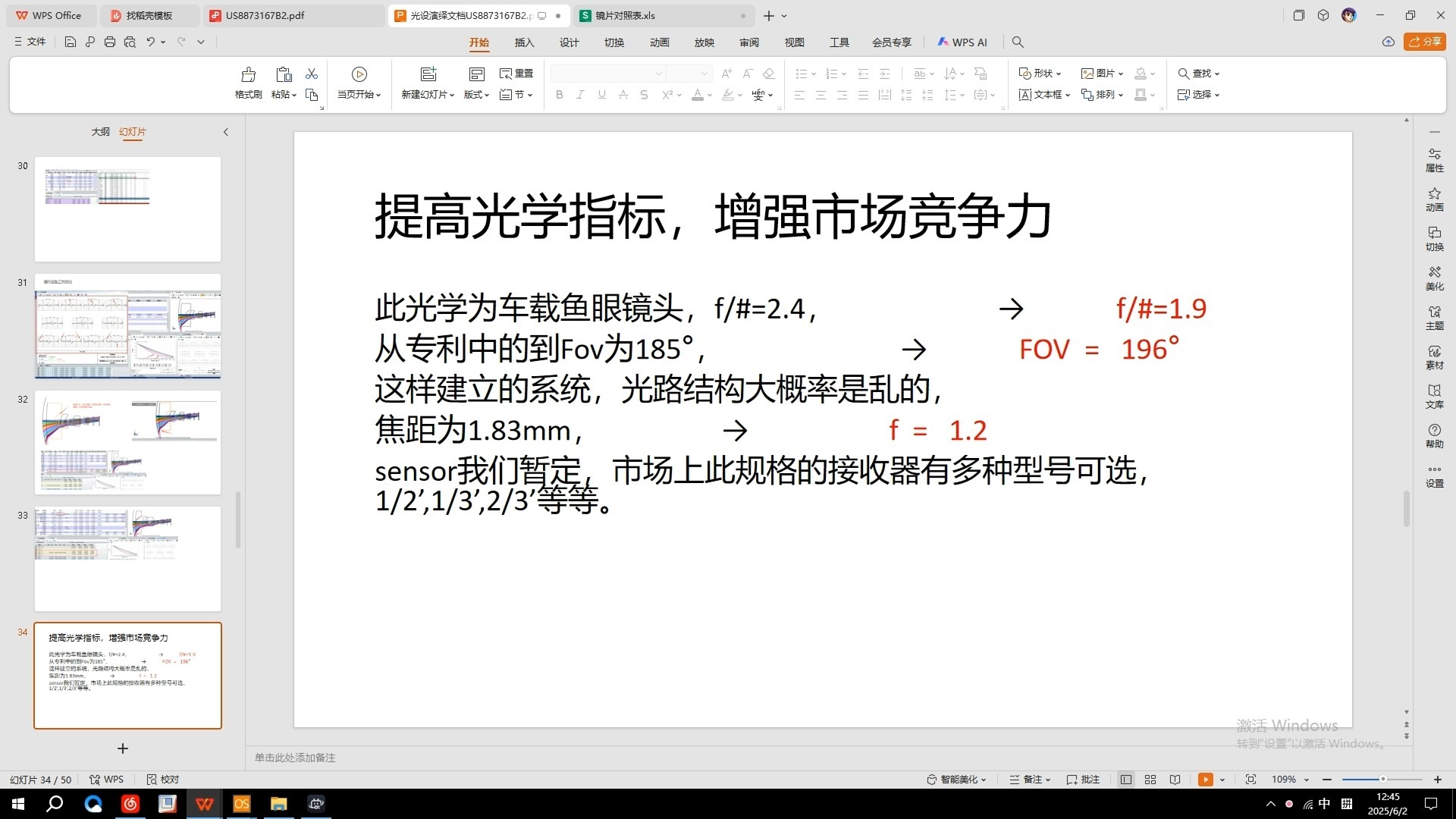
Task: Toggle underline formatting
Action: (601, 95)
